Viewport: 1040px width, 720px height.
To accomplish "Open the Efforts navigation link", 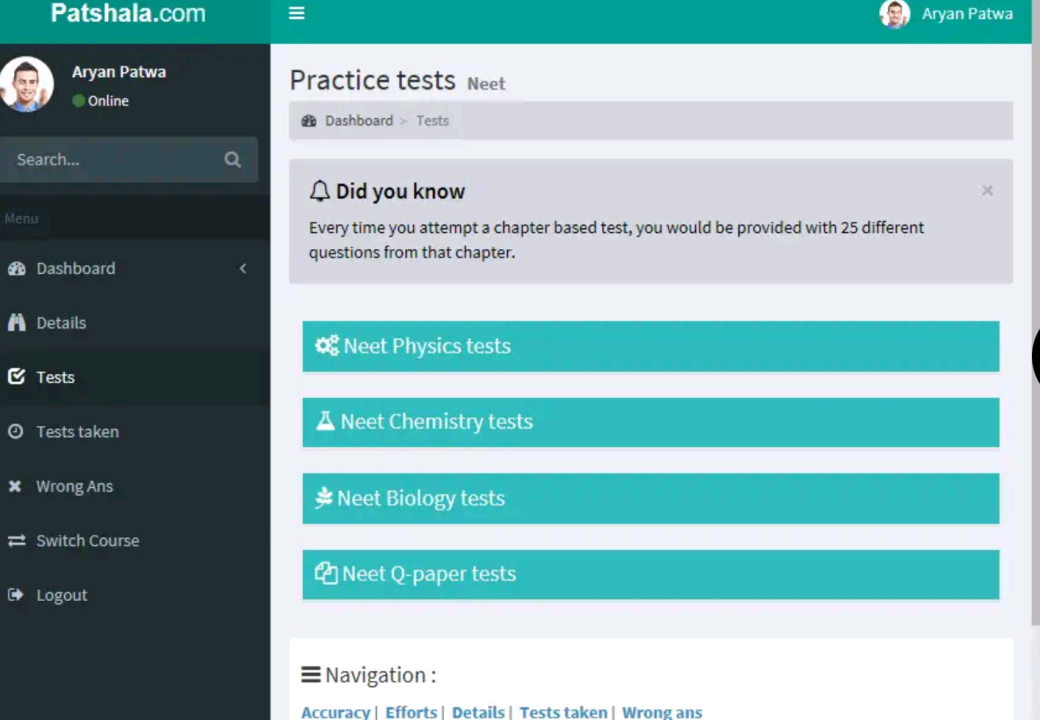I will pyautogui.click(x=411, y=712).
